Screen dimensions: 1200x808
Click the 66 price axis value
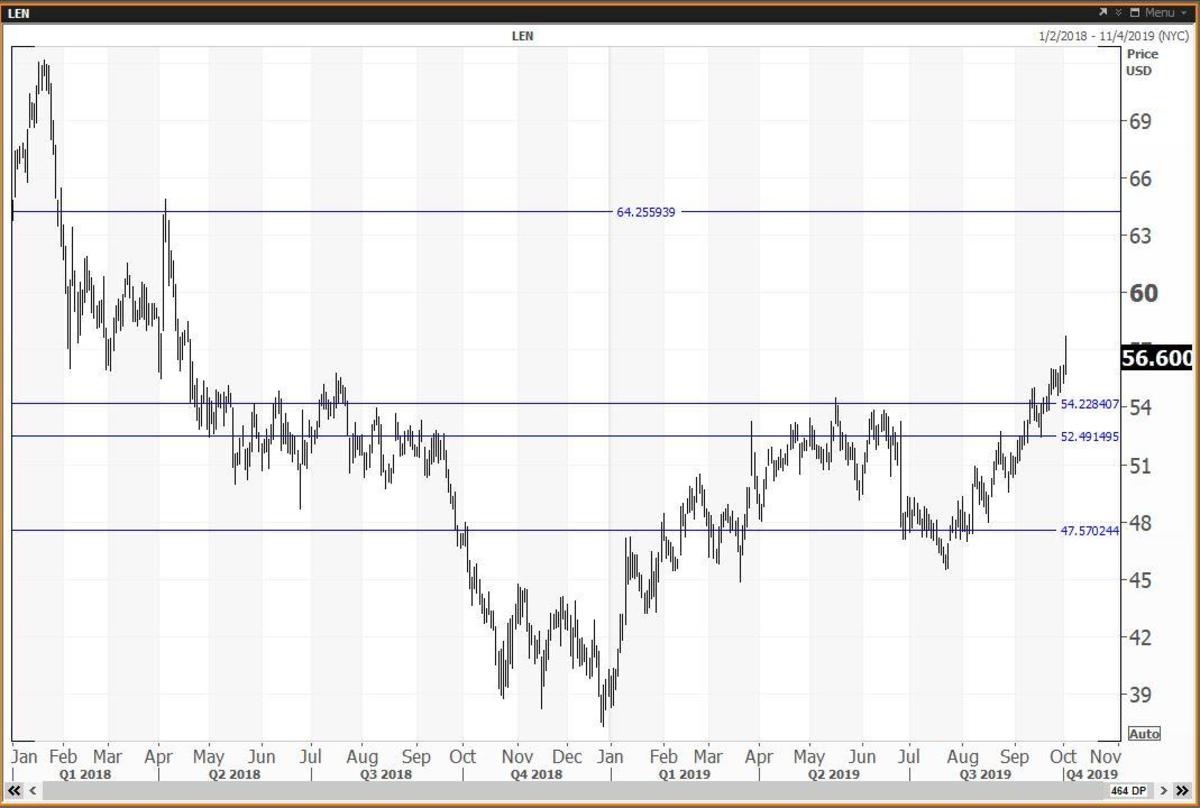tap(1141, 179)
